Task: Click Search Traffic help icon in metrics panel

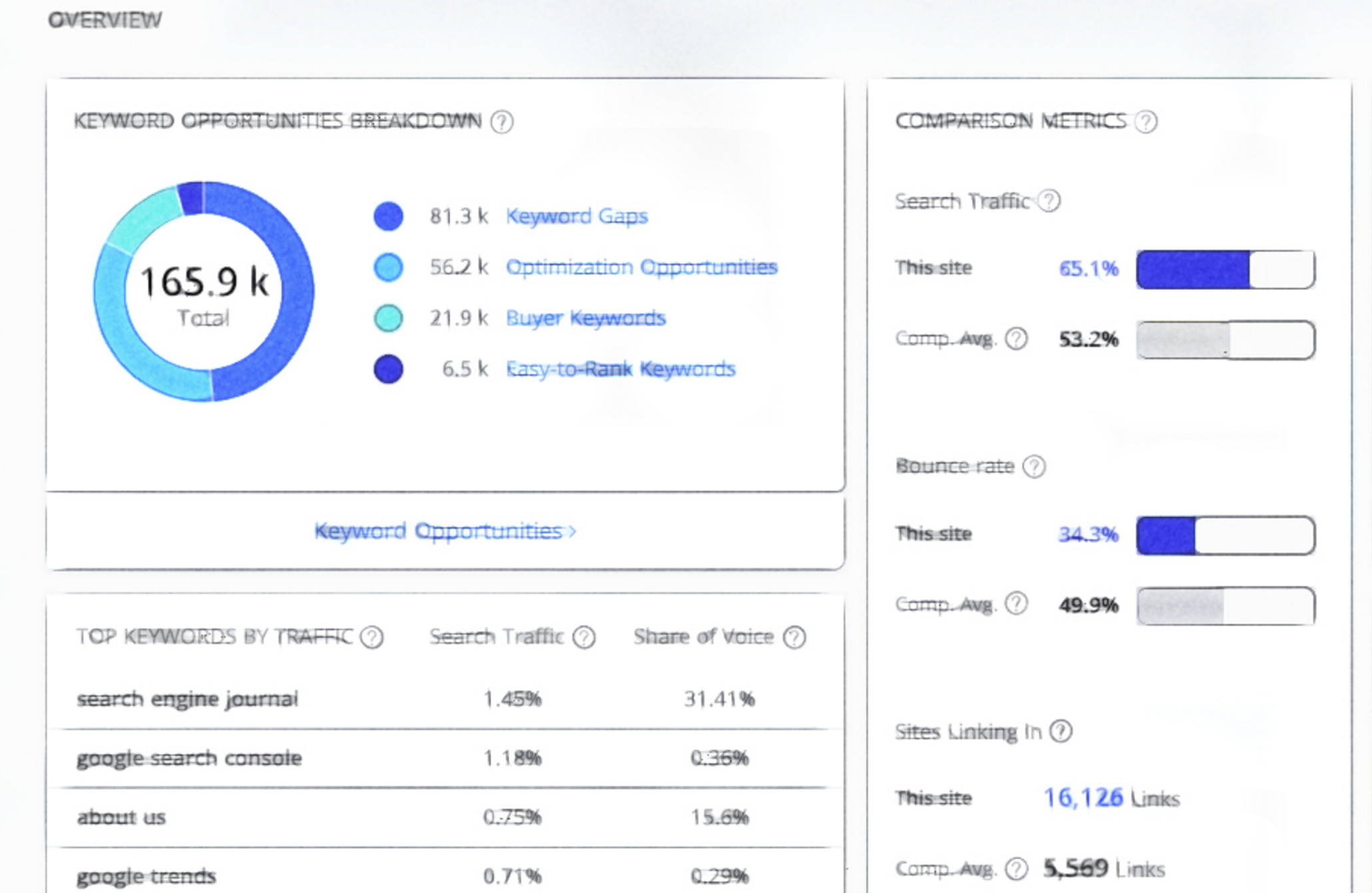Action: click(1049, 201)
